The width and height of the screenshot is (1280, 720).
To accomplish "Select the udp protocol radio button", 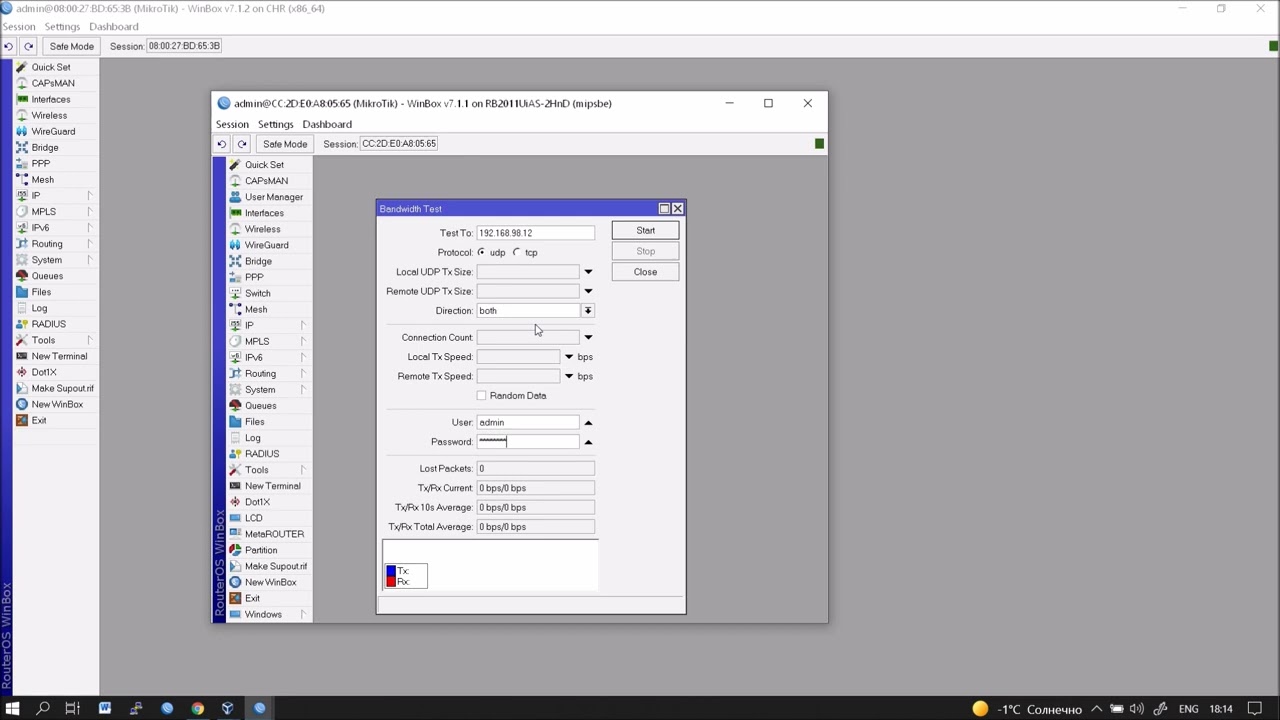I will (x=482, y=252).
